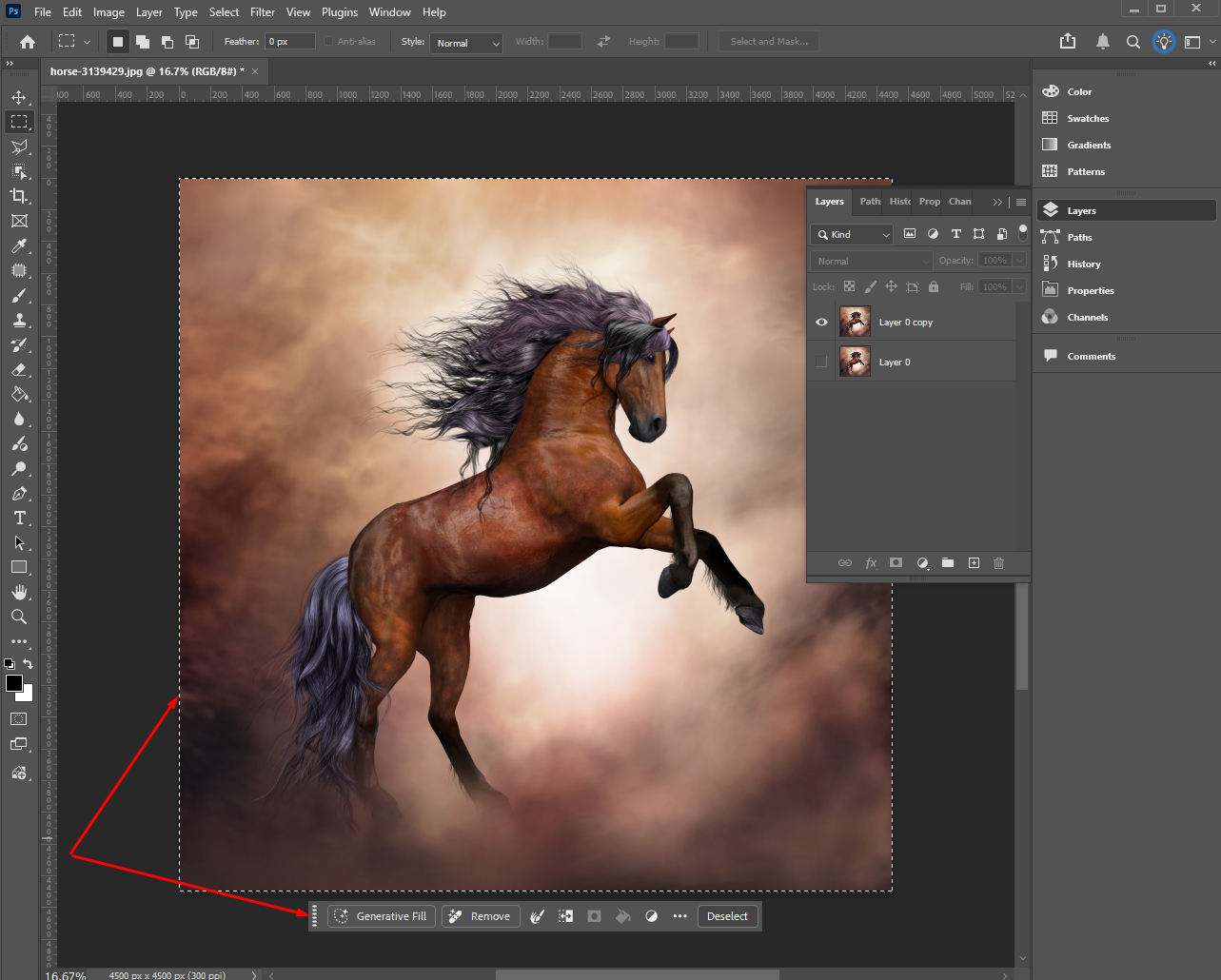
Task: Open the Style dropdown in the options bar
Action: click(x=465, y=43)
